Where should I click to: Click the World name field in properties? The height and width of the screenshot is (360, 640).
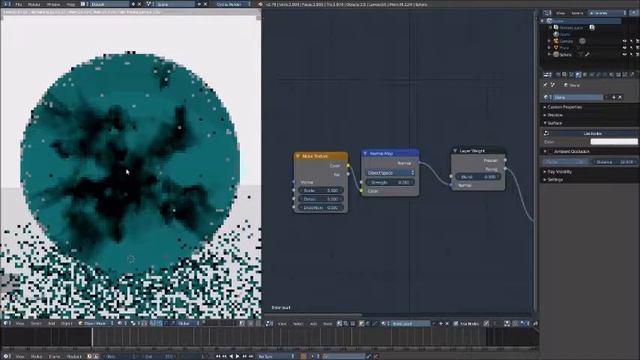pos(578,98)
